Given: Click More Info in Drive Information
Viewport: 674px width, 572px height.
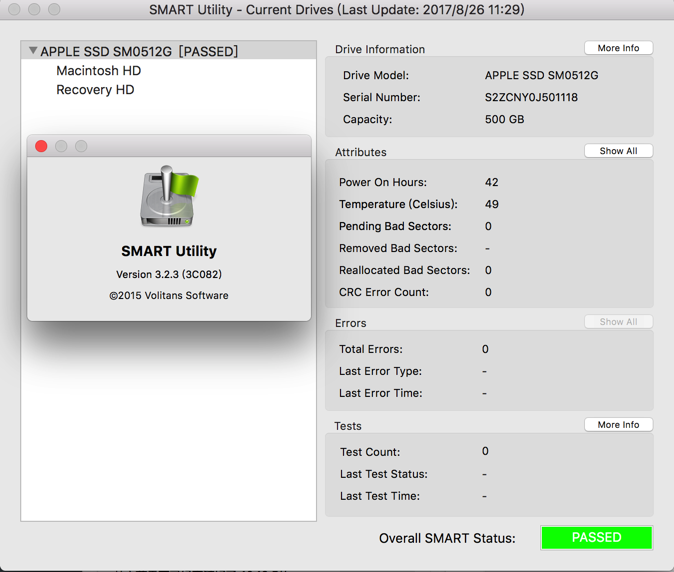Looking at the screenshot, I should point(619,48).
